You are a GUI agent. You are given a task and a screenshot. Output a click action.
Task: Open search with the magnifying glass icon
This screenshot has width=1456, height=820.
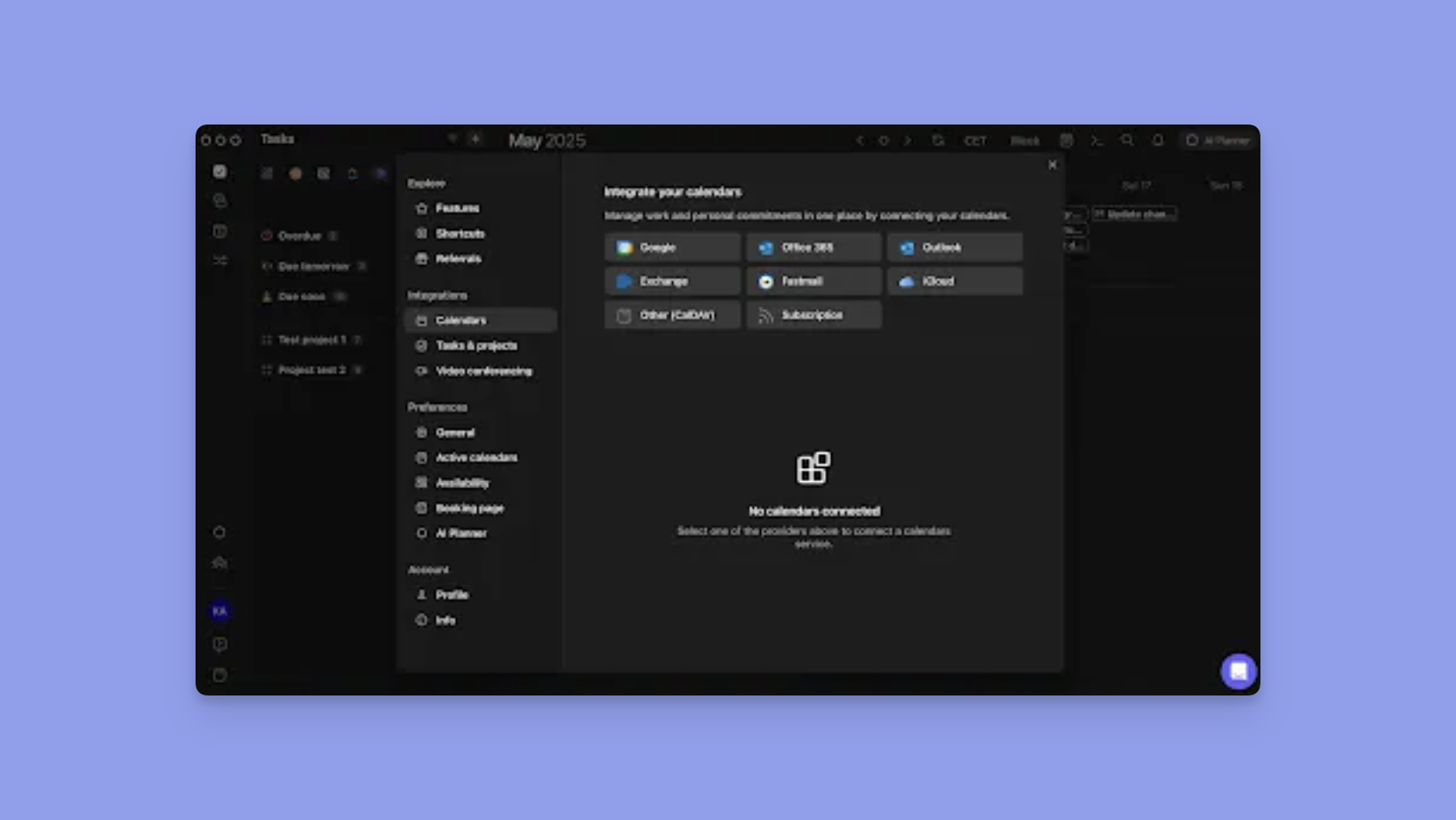pyautogui.click(x=1128, y=140)
